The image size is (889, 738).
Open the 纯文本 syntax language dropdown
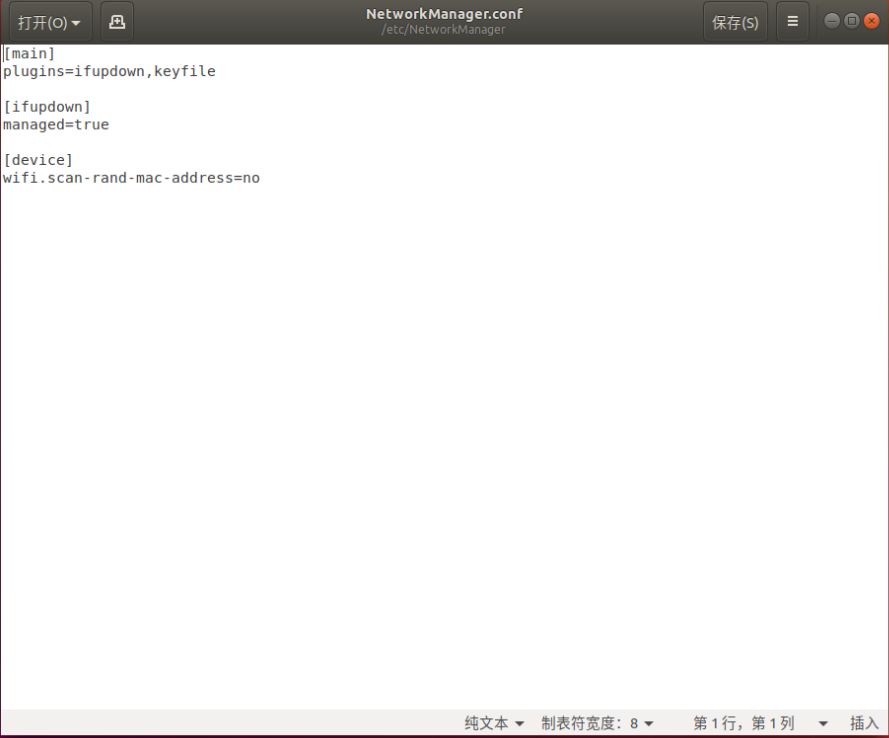click(494, 723)
